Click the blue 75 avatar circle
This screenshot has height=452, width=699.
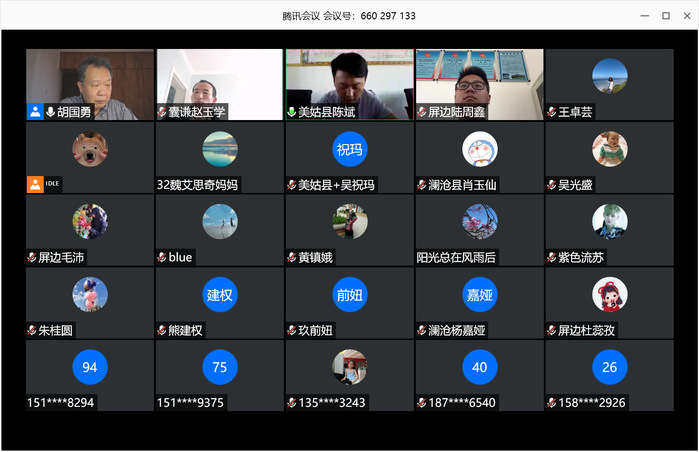(x=220, y=367)
